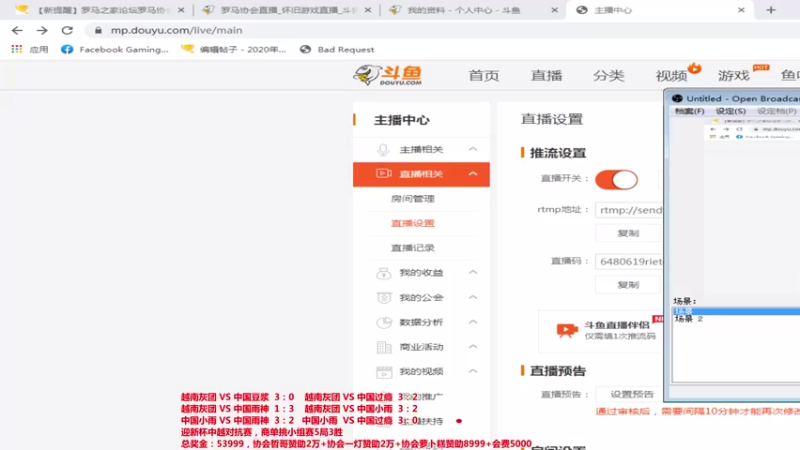Open 视频 in top navigation
Screen dimensions: 800x450
click(x=671, y=76)
